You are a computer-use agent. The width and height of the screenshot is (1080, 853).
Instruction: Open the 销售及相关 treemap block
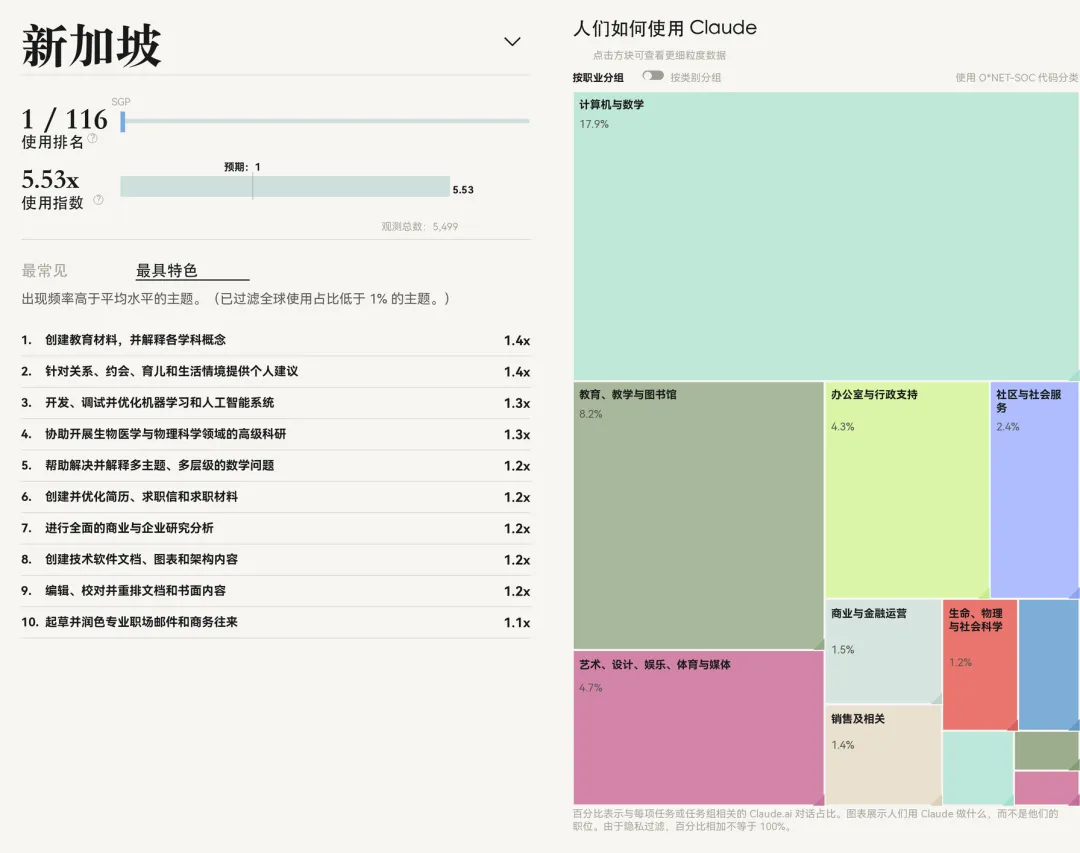[x=884, y=754]
